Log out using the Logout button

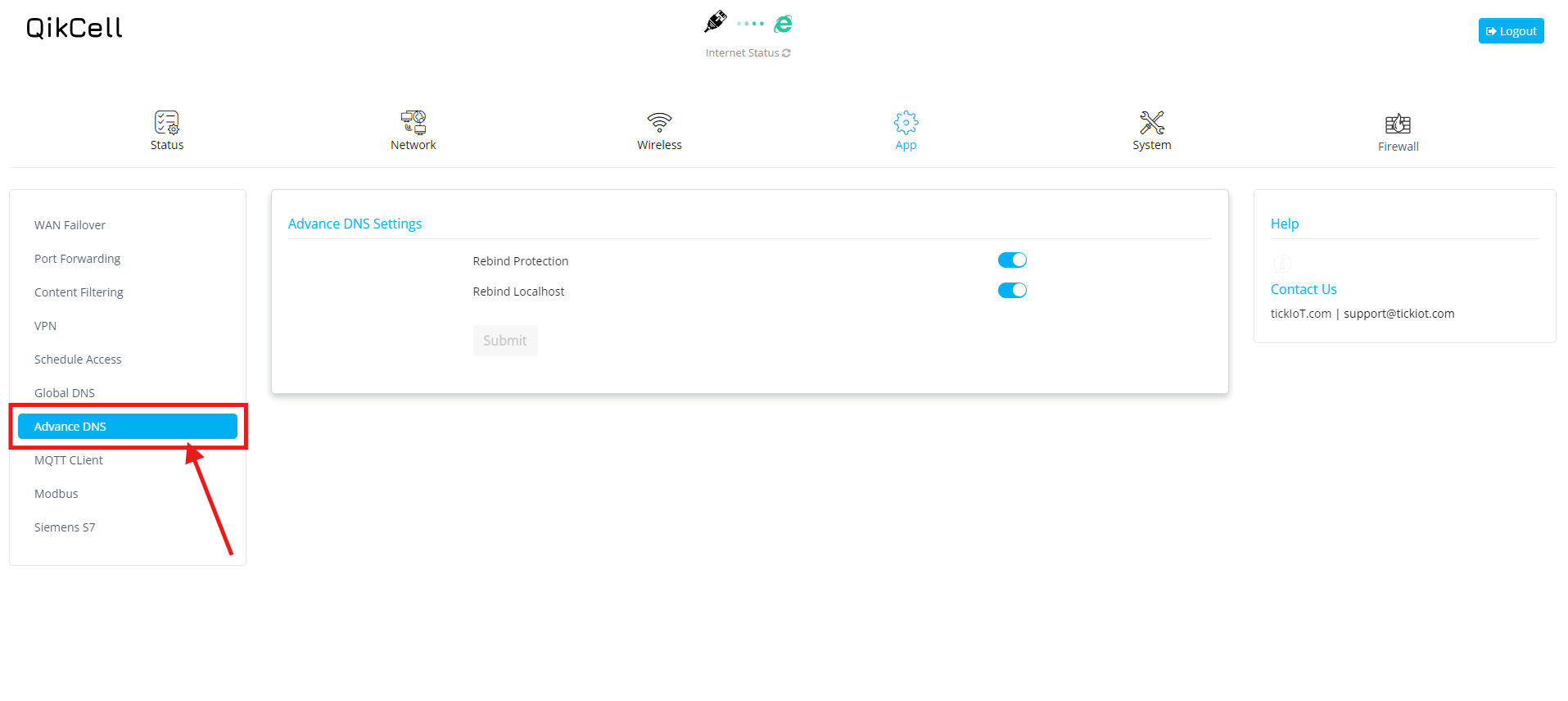point(1511,31)
